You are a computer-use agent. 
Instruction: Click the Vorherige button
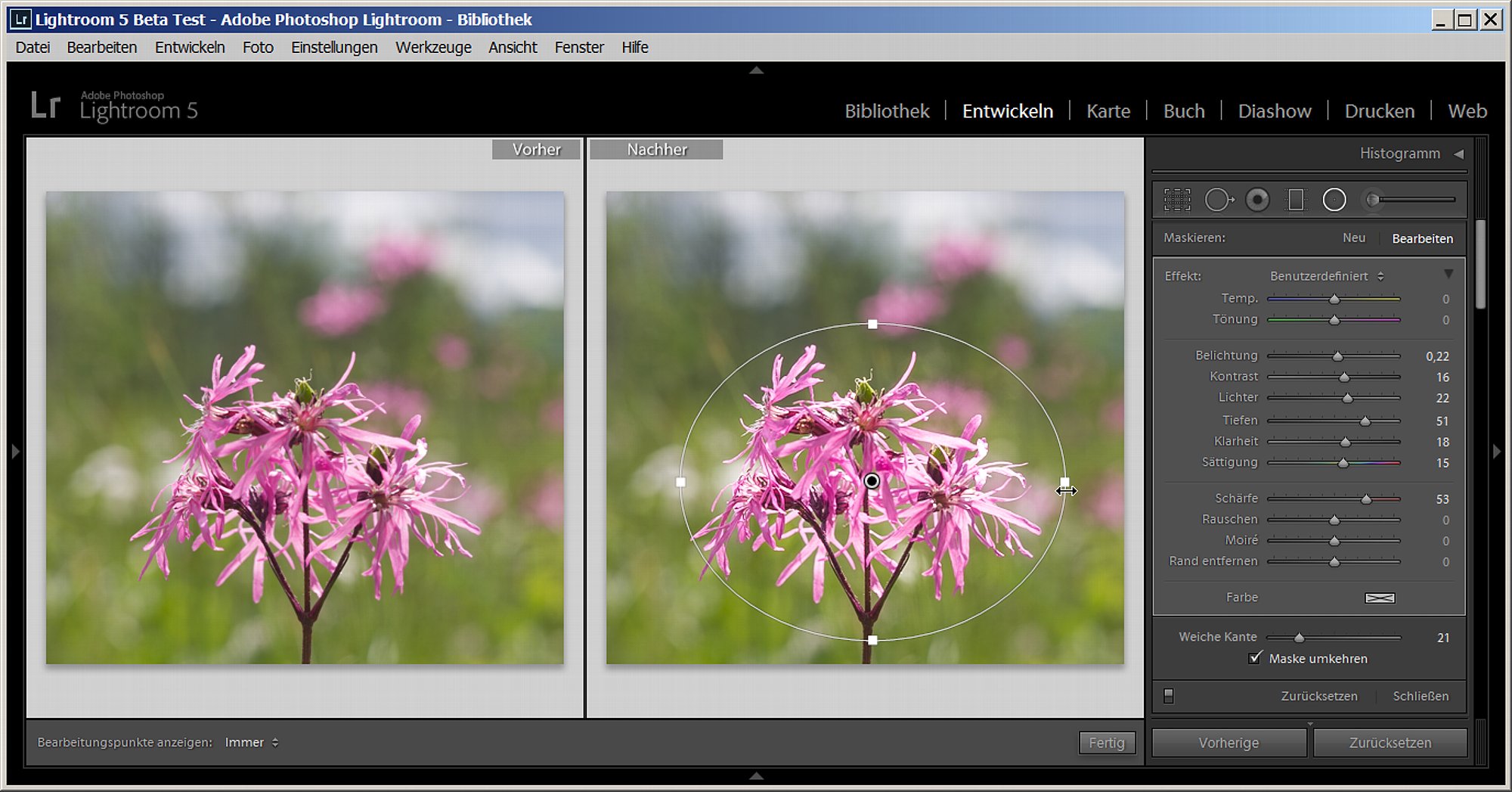tap(1228, 743)
